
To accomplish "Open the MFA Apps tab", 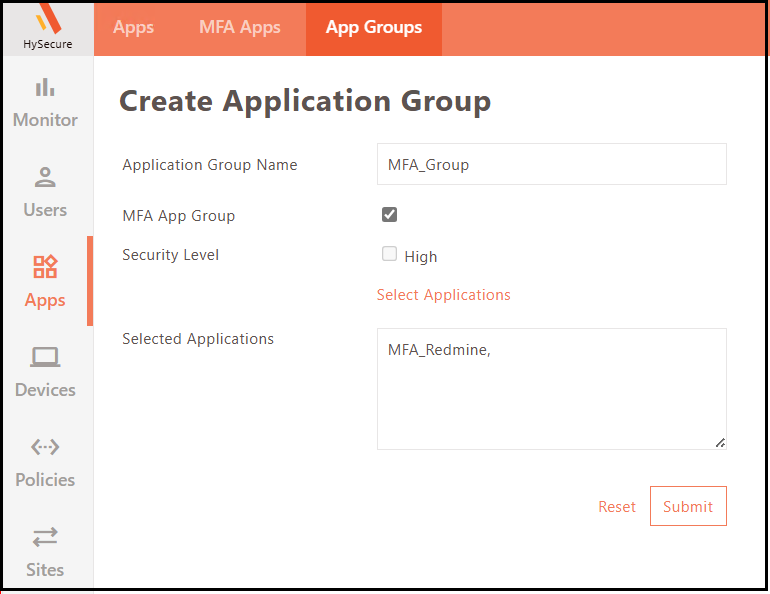I will [x=240, y=28].
